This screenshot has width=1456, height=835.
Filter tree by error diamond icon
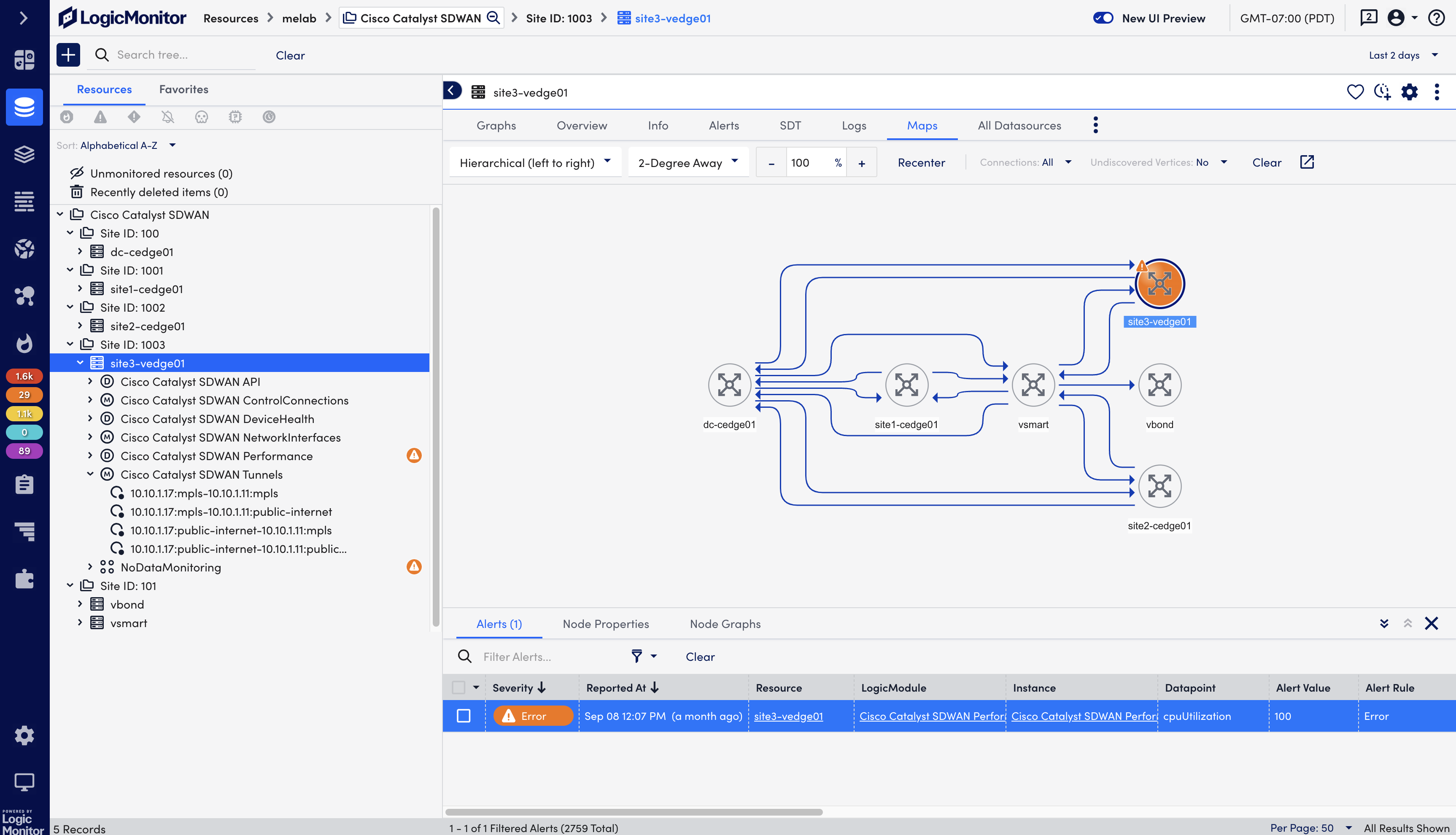[134, 117]
